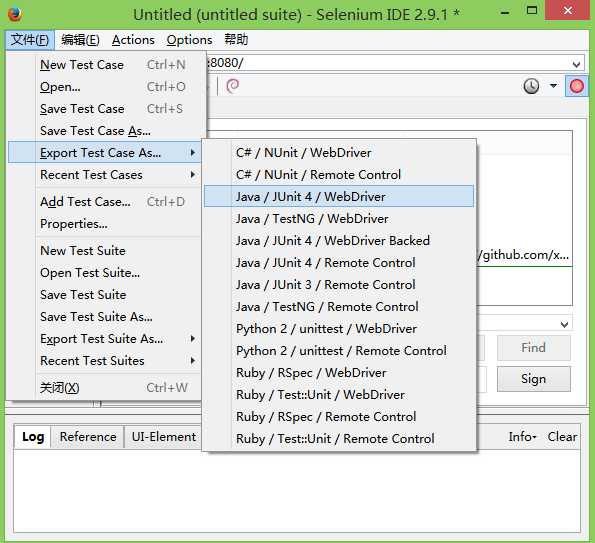Expand the Recent Test Suites submenu
The width and height of the screenshot is (595, 543).
104,361
